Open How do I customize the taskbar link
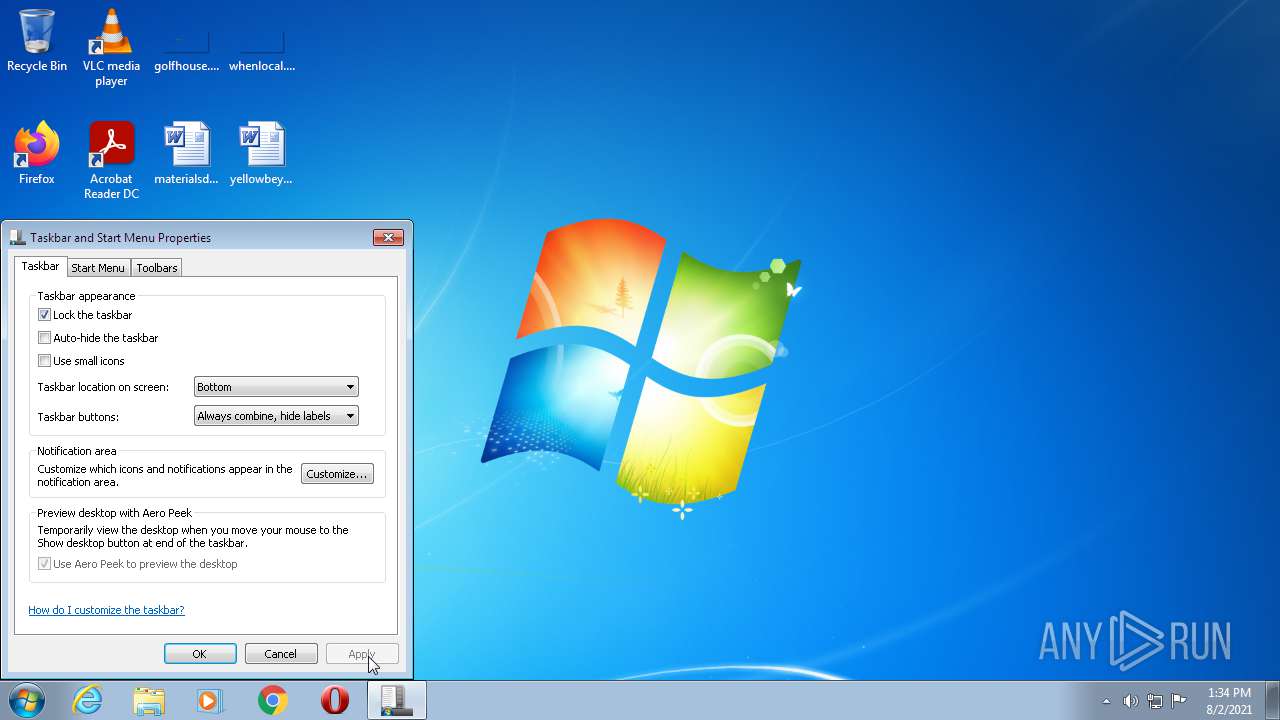The height and width of the screenshot is (720, 1280). pyautogui.click(x=106, y=610)
